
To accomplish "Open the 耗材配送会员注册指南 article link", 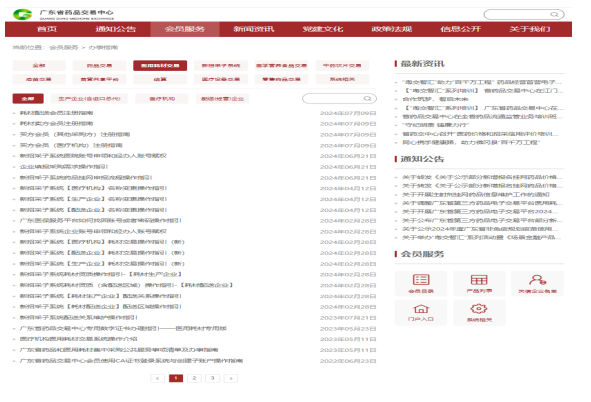I will pyautogui.click(x=57, y=113).
